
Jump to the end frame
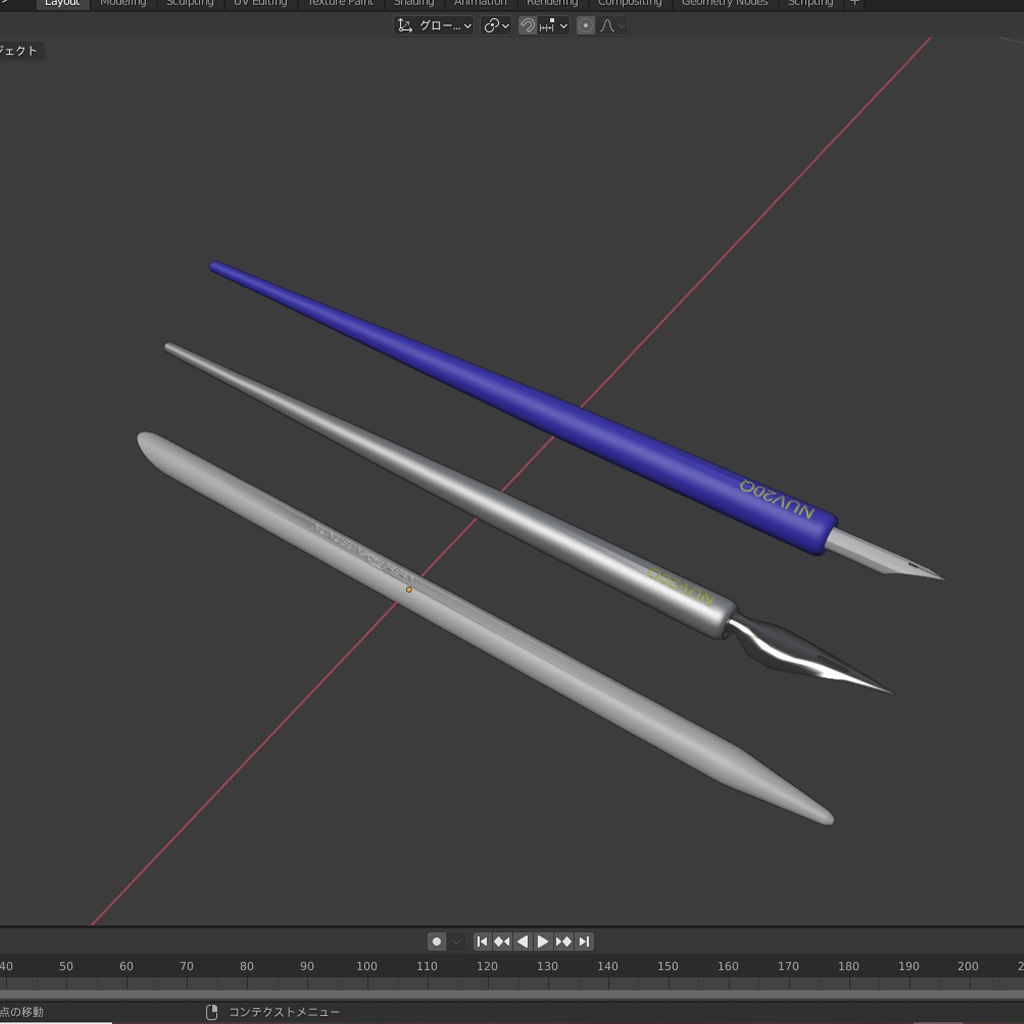point(584,941)
